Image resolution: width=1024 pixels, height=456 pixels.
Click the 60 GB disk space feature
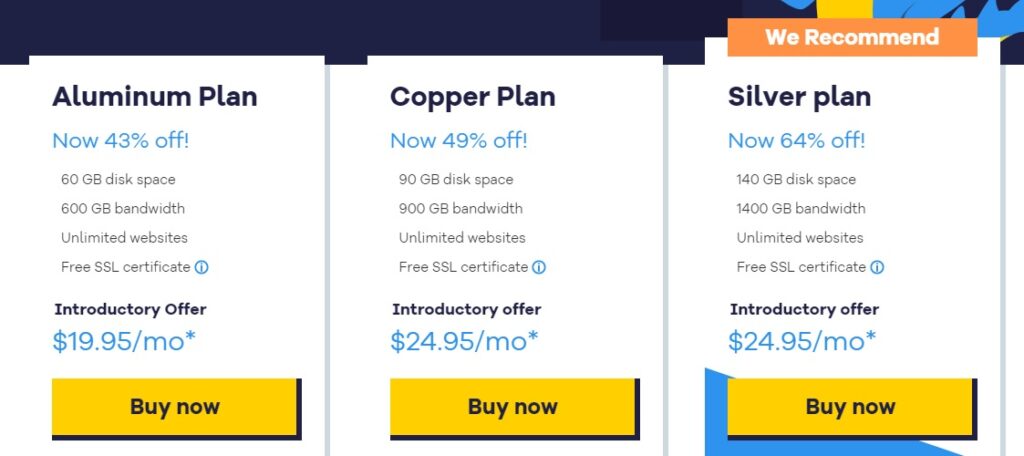[x=118, y=180]
